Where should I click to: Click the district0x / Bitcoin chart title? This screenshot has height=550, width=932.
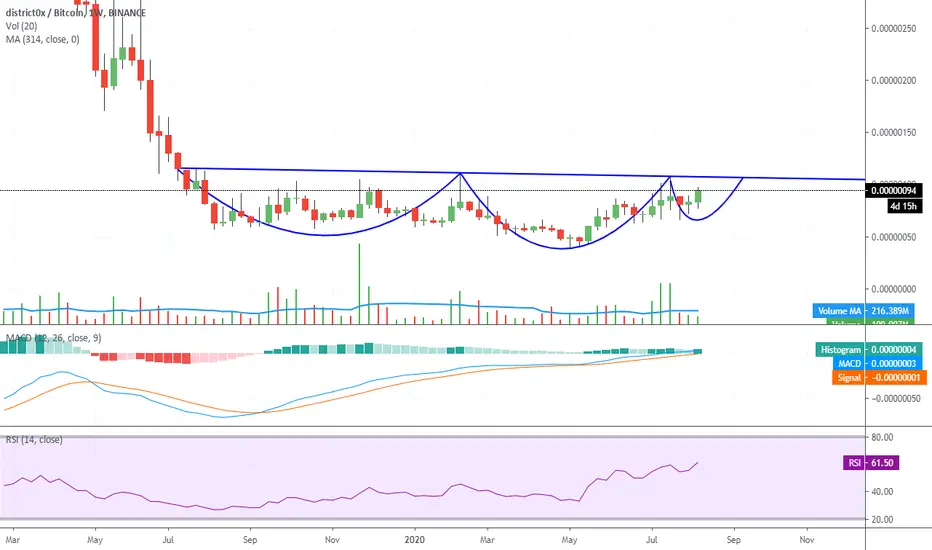(75, 12)
